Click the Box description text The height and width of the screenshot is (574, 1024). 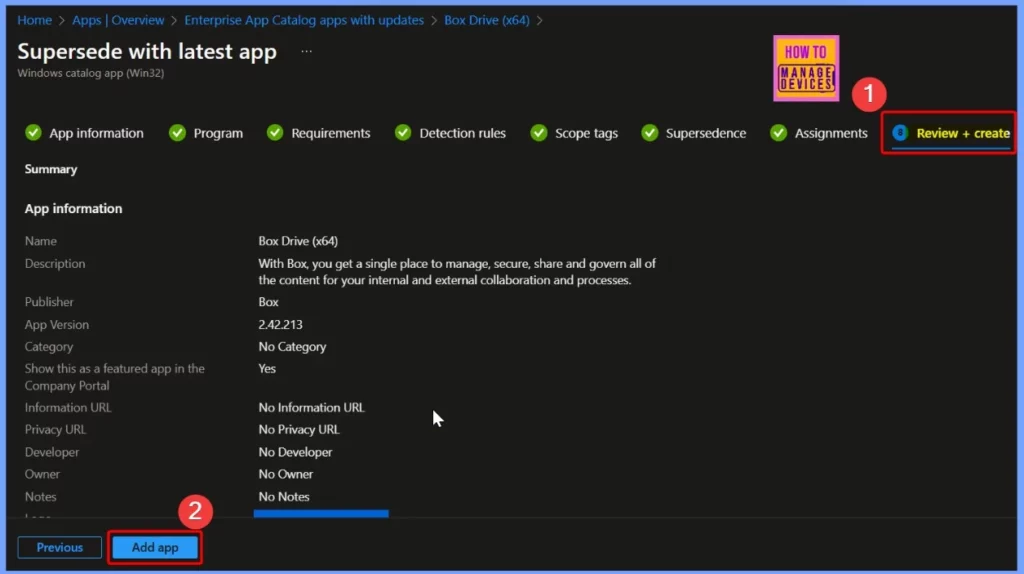(x=457, y=272)
